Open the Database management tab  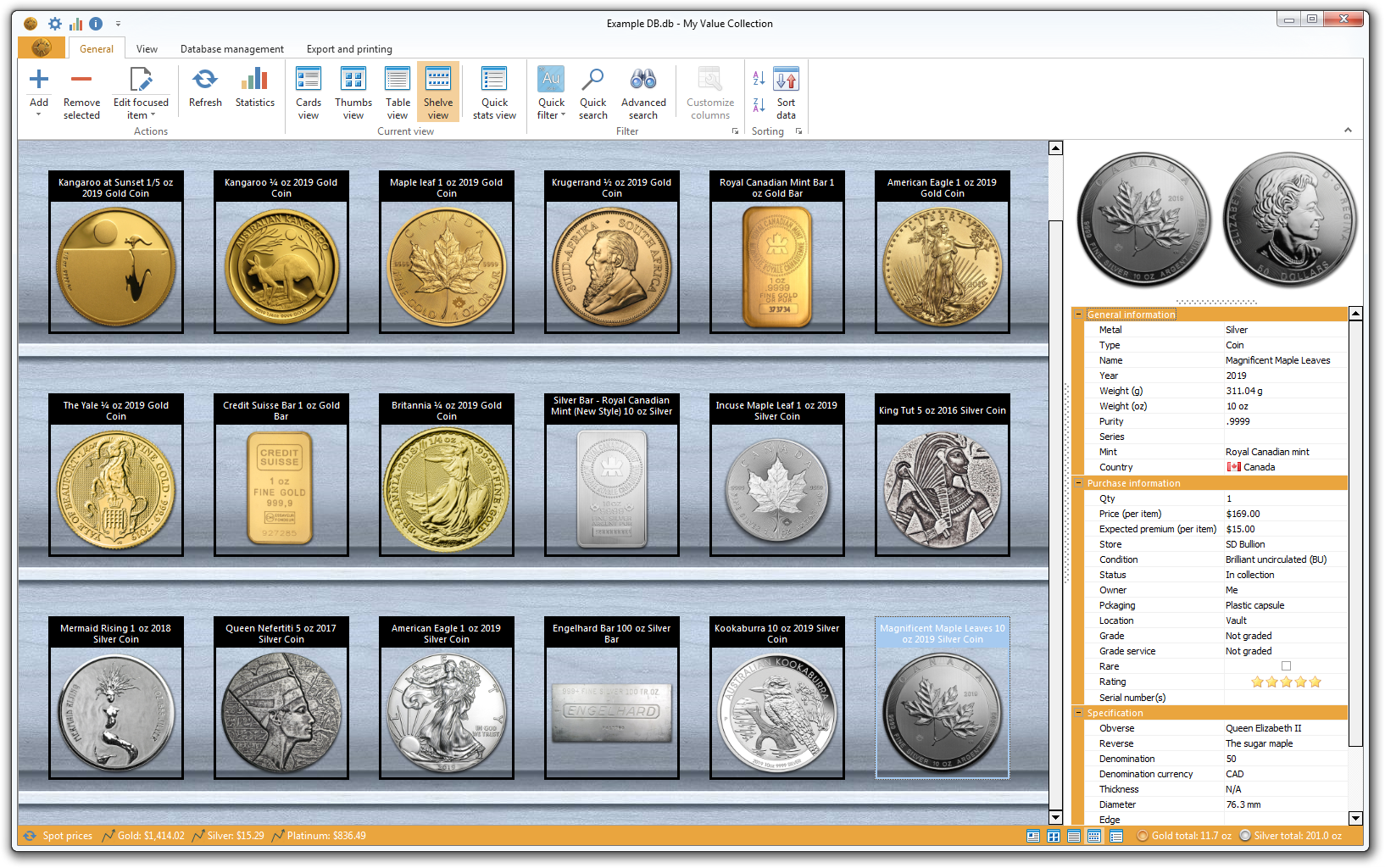[231, 49]
